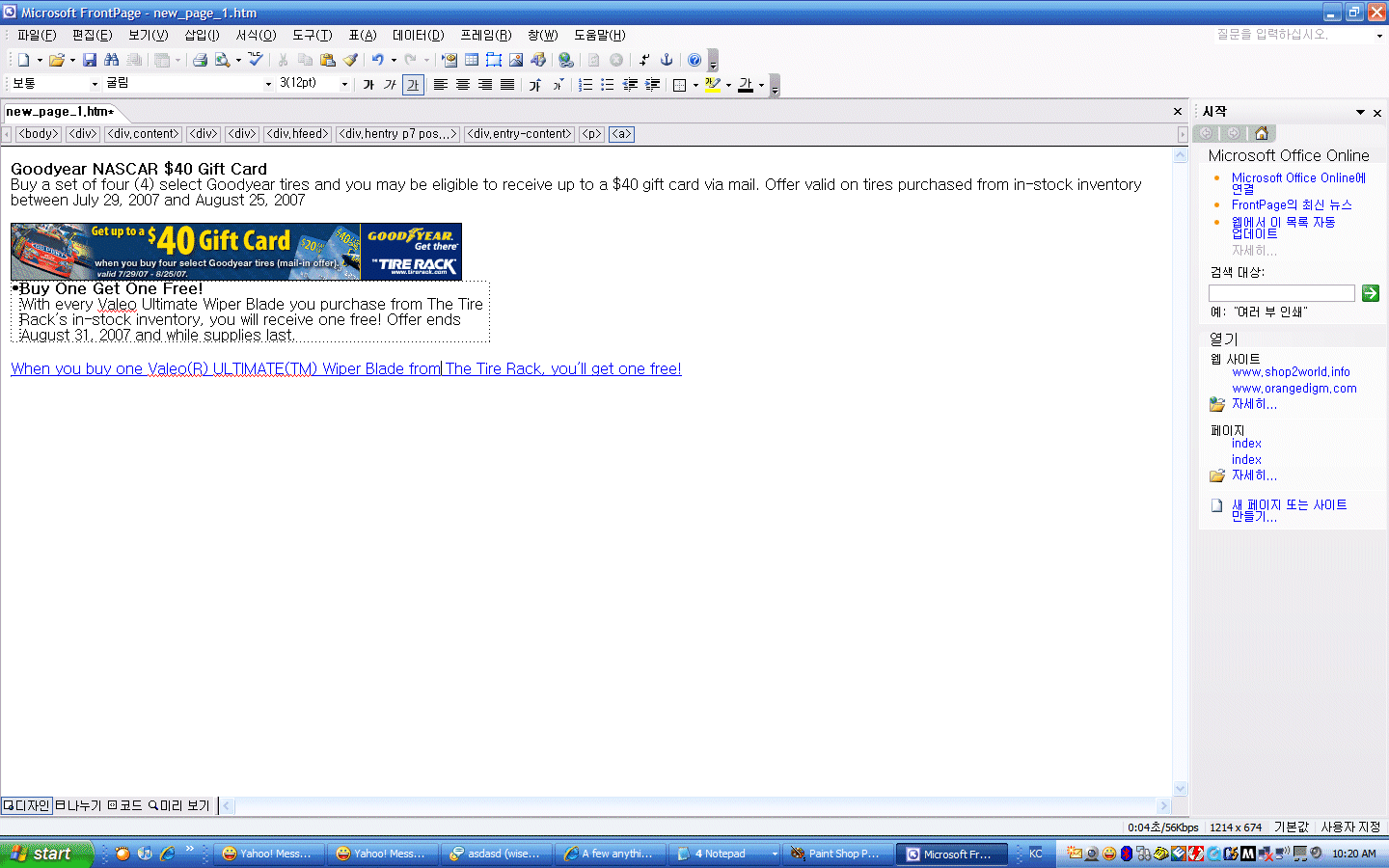Click the Find binoculars icon
1389x868 pixels.
(x=112, y=60)
